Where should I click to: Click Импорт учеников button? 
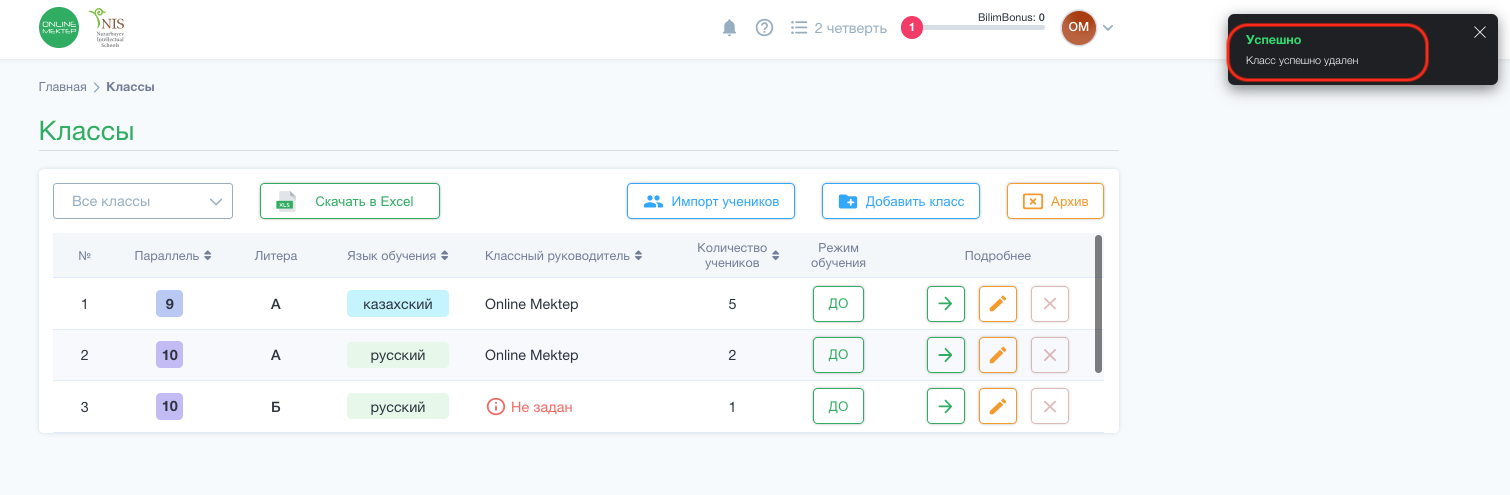point(711,201)
